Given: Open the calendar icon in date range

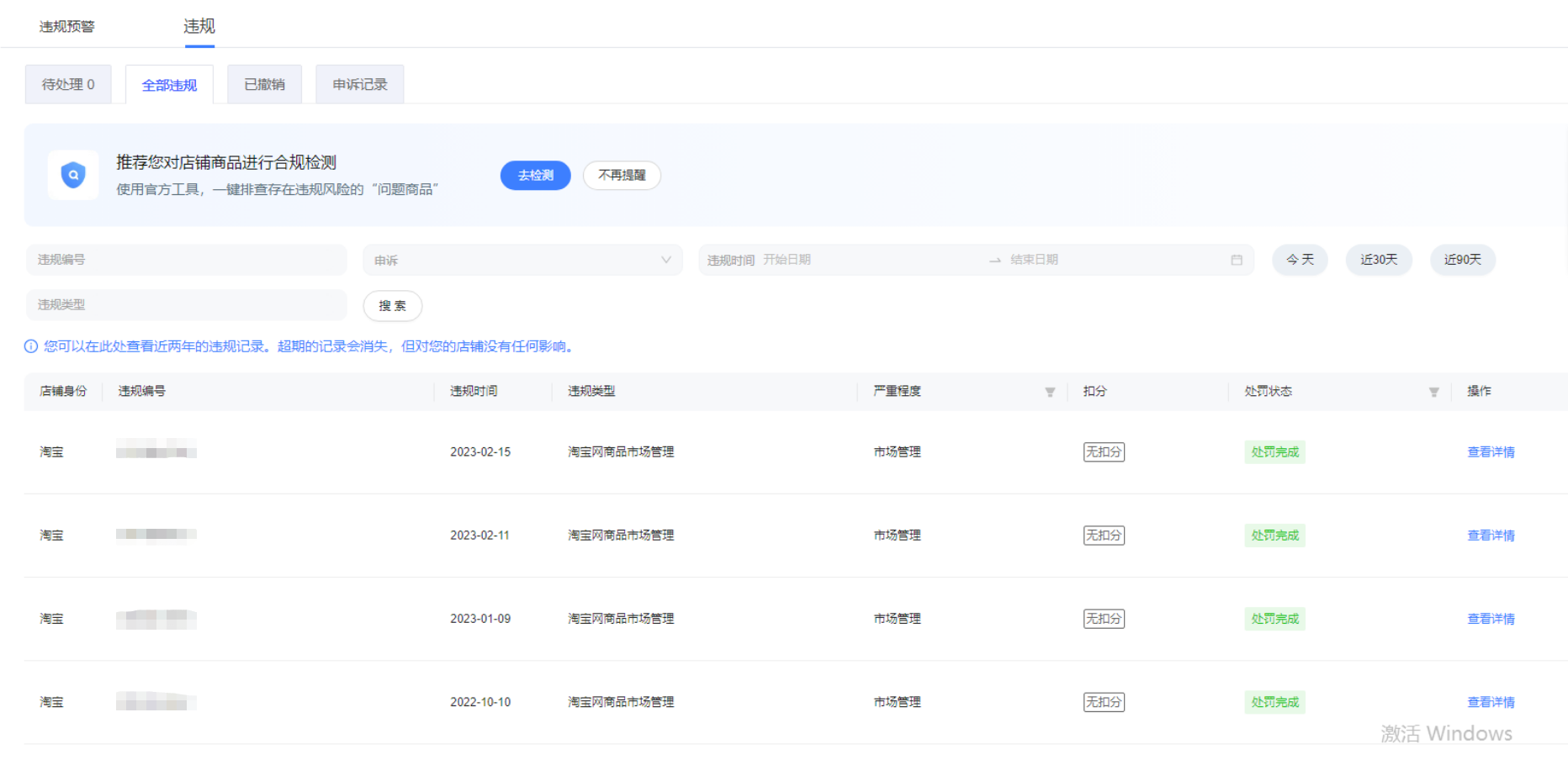Looking at the screenshot, I should click(x=1236, y=260).
